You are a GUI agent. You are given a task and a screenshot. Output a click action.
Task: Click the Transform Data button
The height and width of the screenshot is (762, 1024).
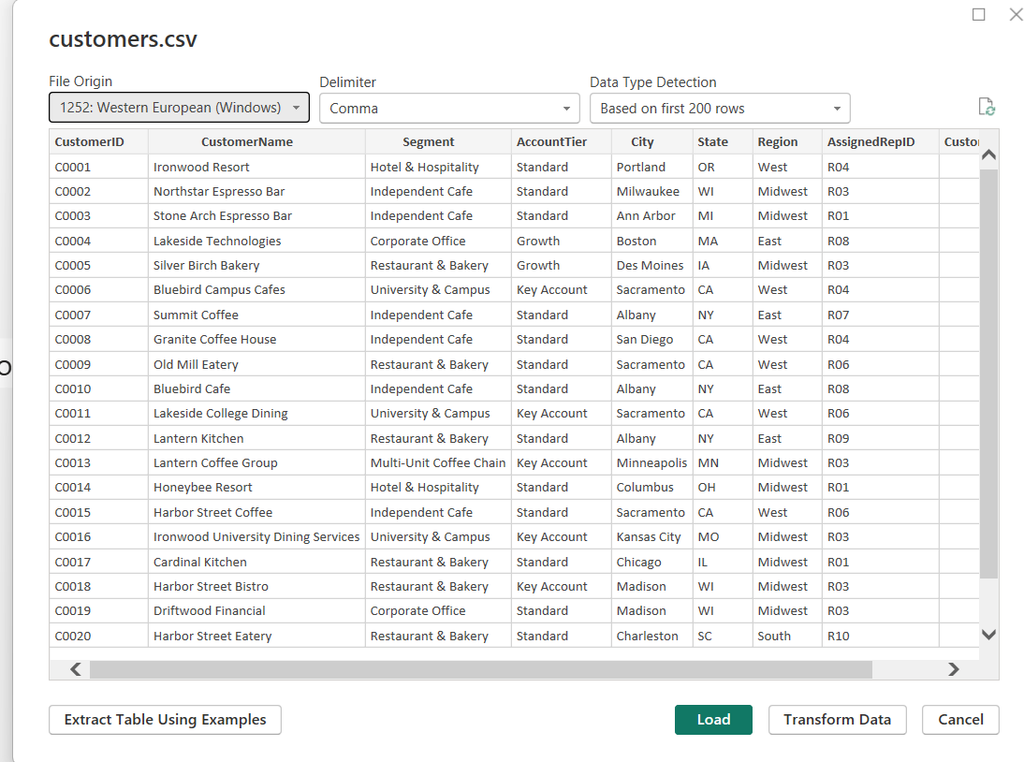point(837,720)
